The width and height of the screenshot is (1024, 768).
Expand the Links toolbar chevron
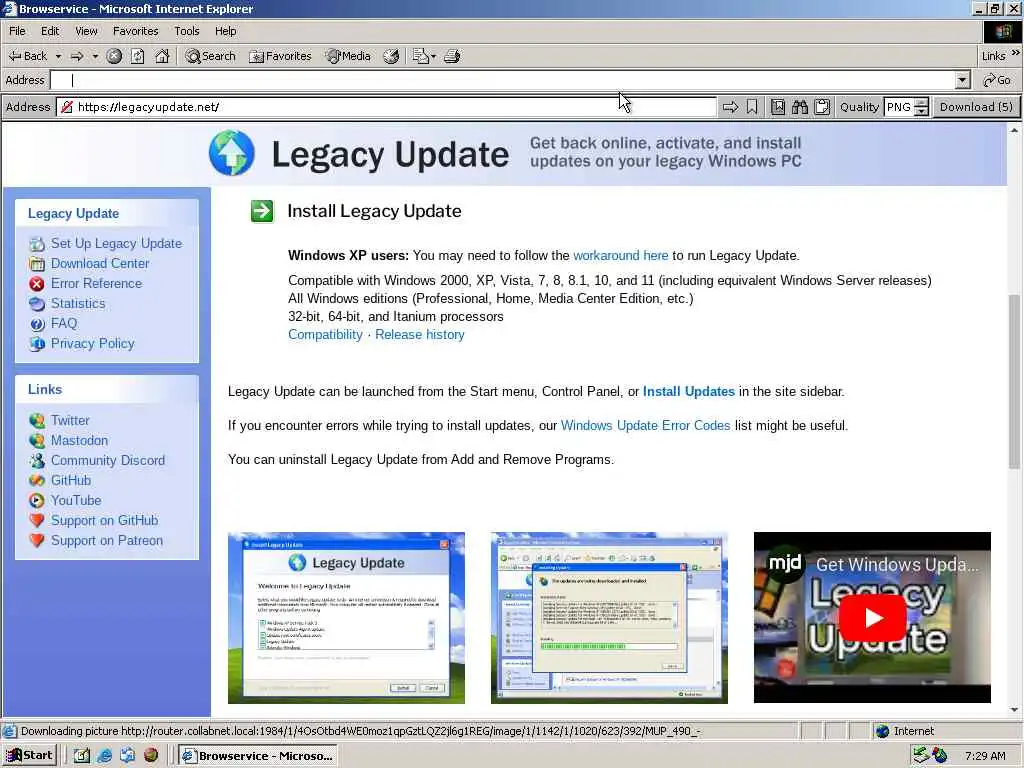click(1016, 53)
